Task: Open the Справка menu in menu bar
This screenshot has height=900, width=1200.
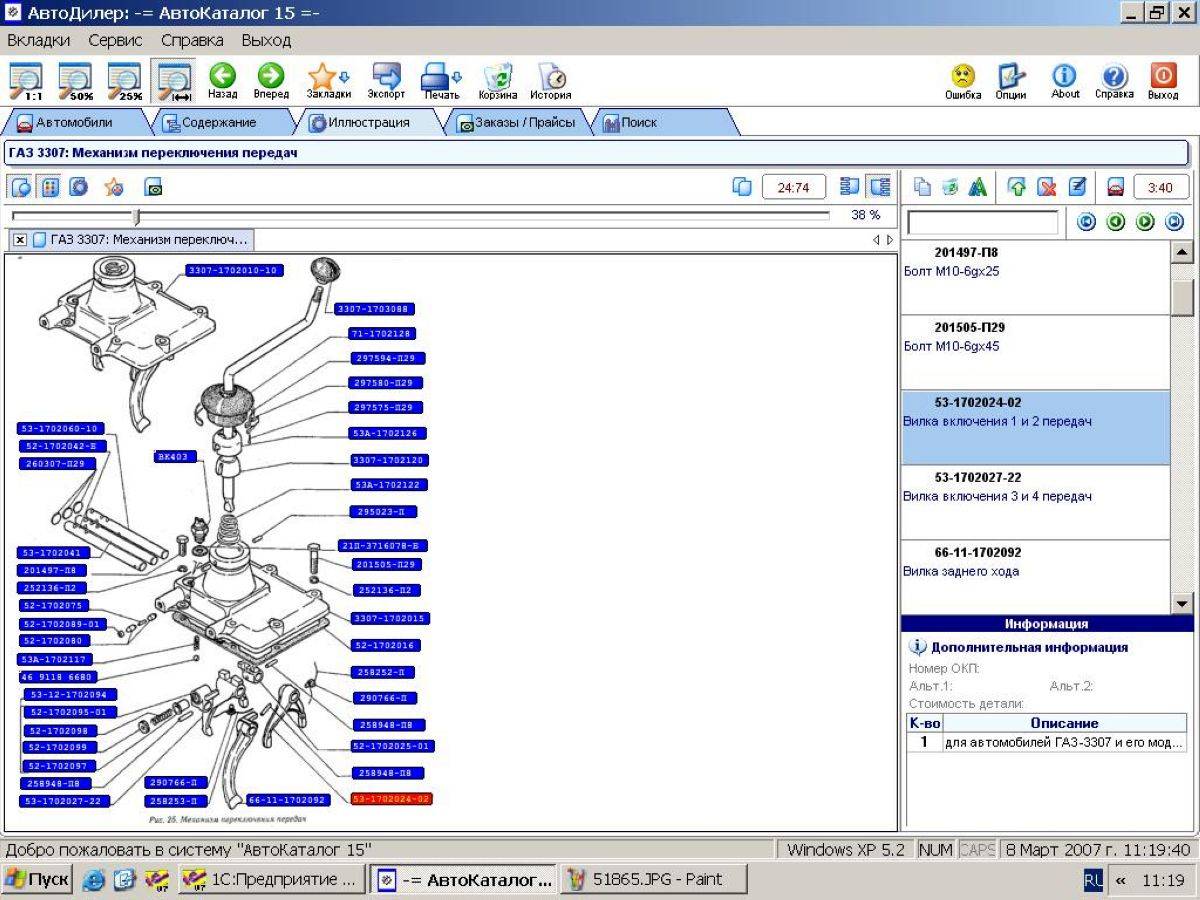Action: 192,41
